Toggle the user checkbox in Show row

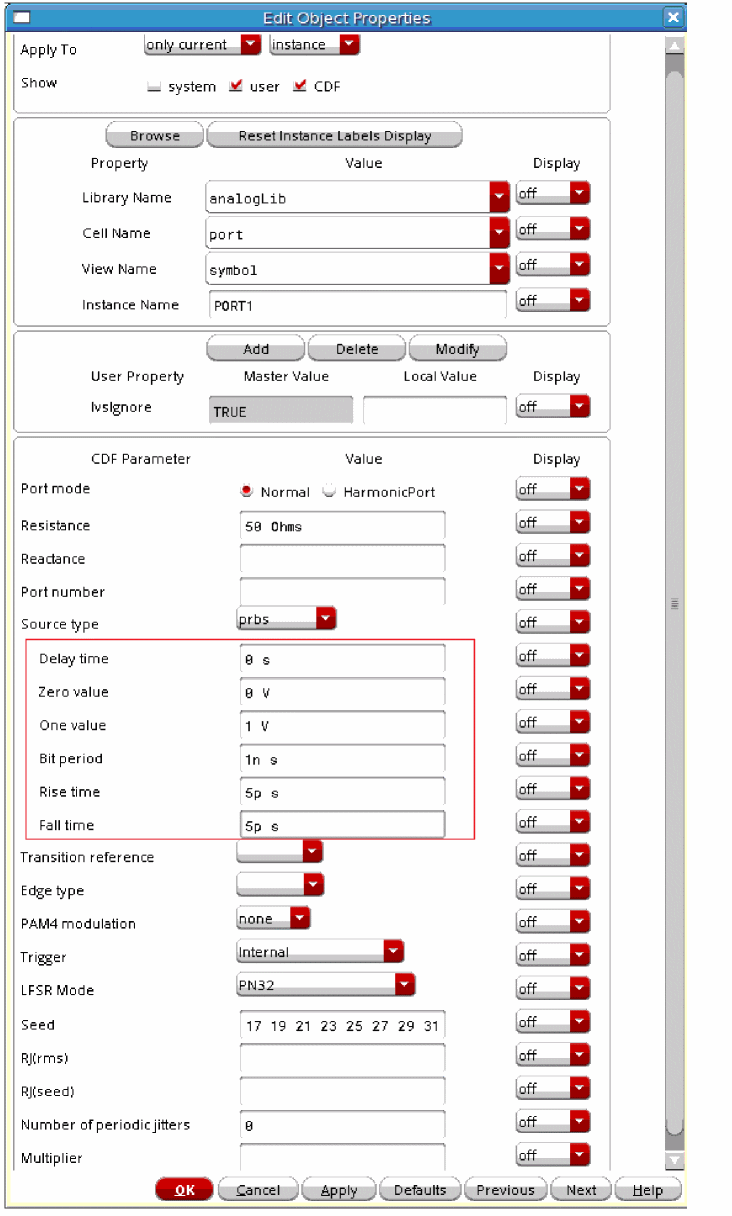click(236, 86)
